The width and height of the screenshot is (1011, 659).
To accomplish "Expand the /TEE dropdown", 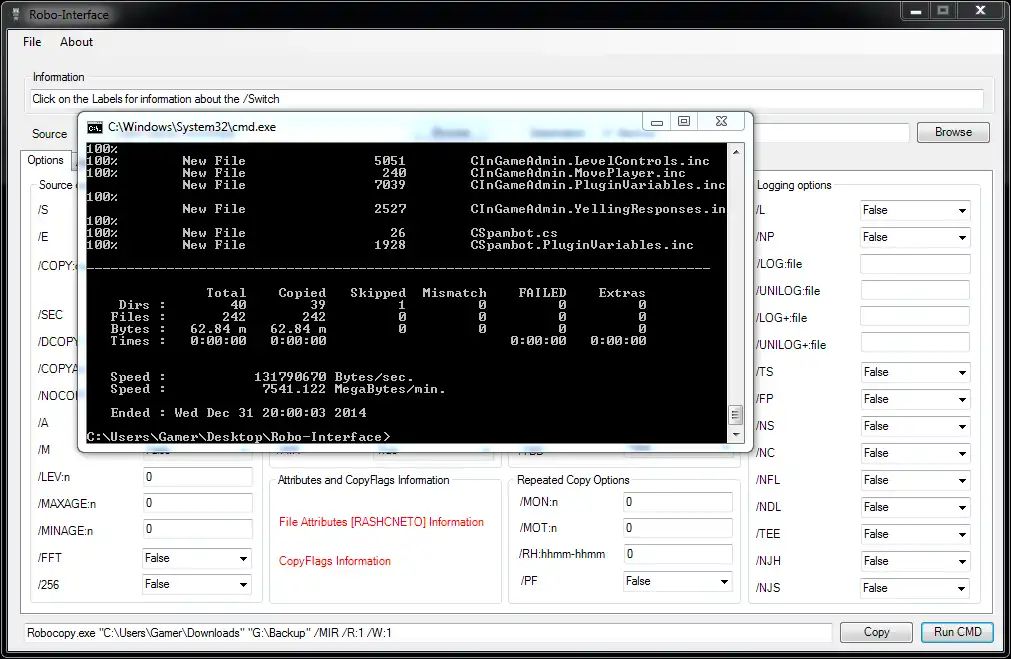I will tap(915, 535).
